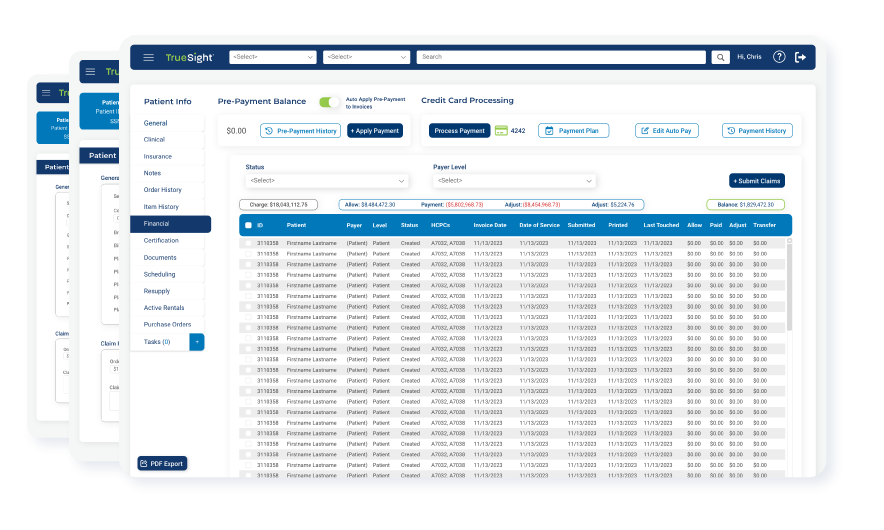Click the magnifier search icon button
The width and height of the screenshot is (884, 530).
click(x=720, y=57)
